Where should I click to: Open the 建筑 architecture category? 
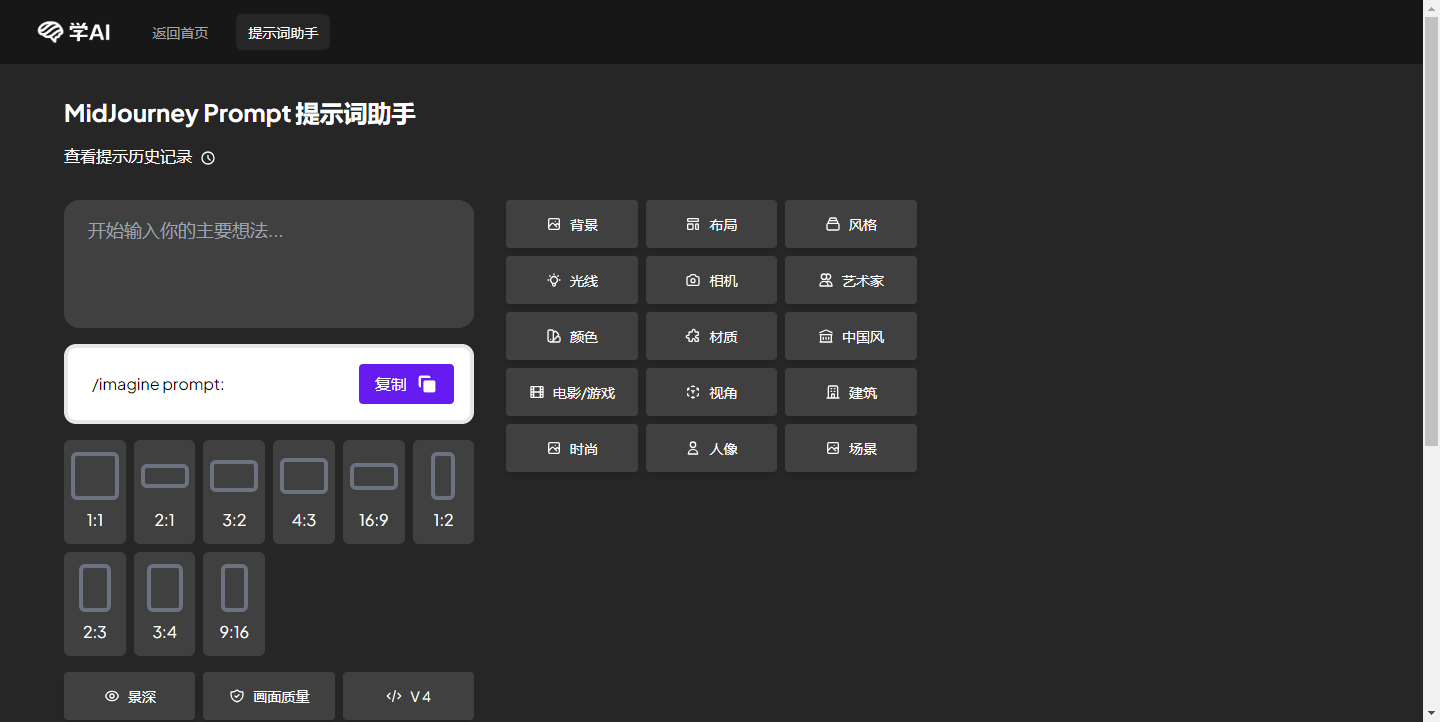click(851, 392)
